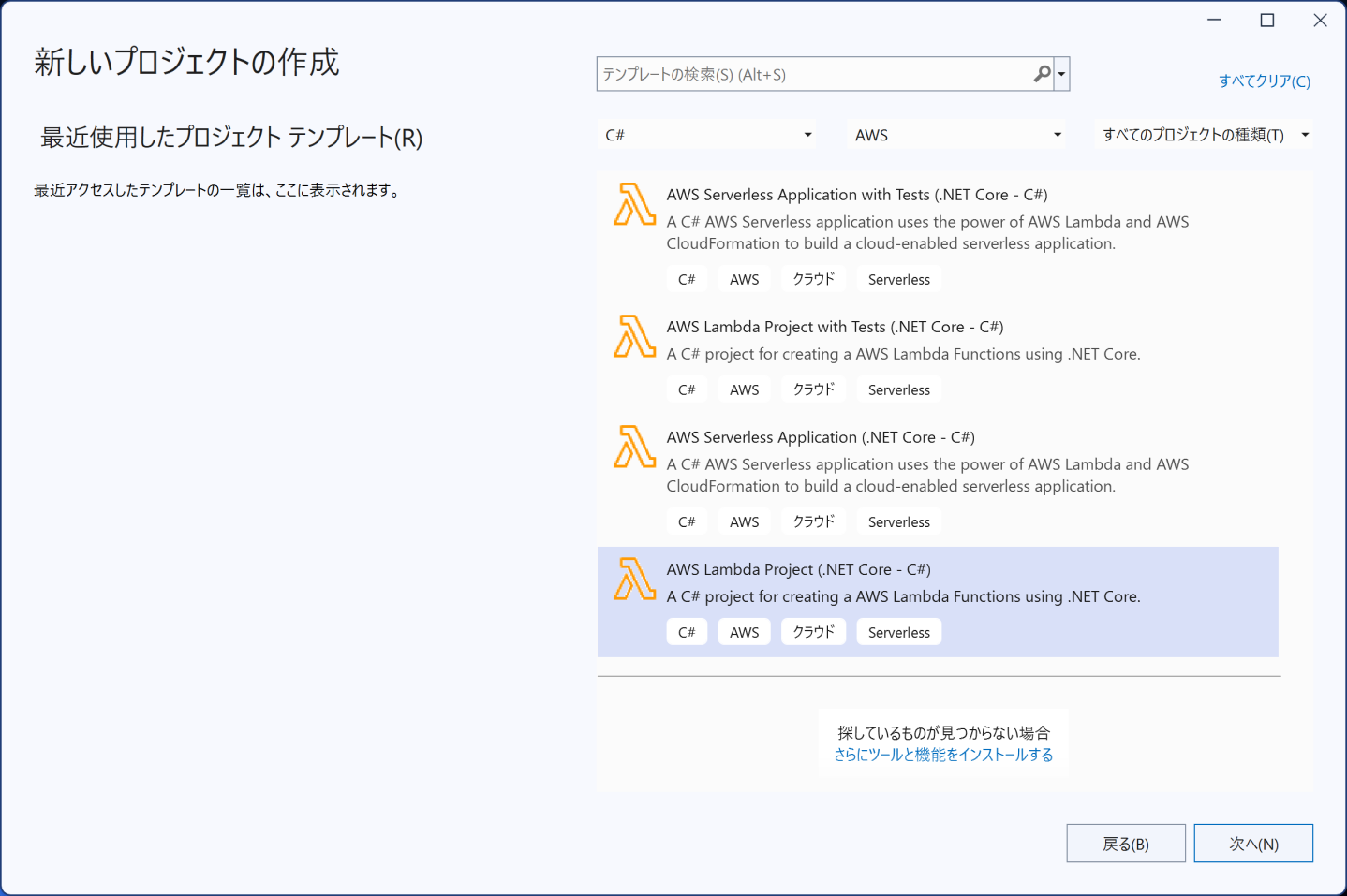Select AWS Lambda Project (.NET Core - C#) title
1347x896 pixels.
(798, 569)
